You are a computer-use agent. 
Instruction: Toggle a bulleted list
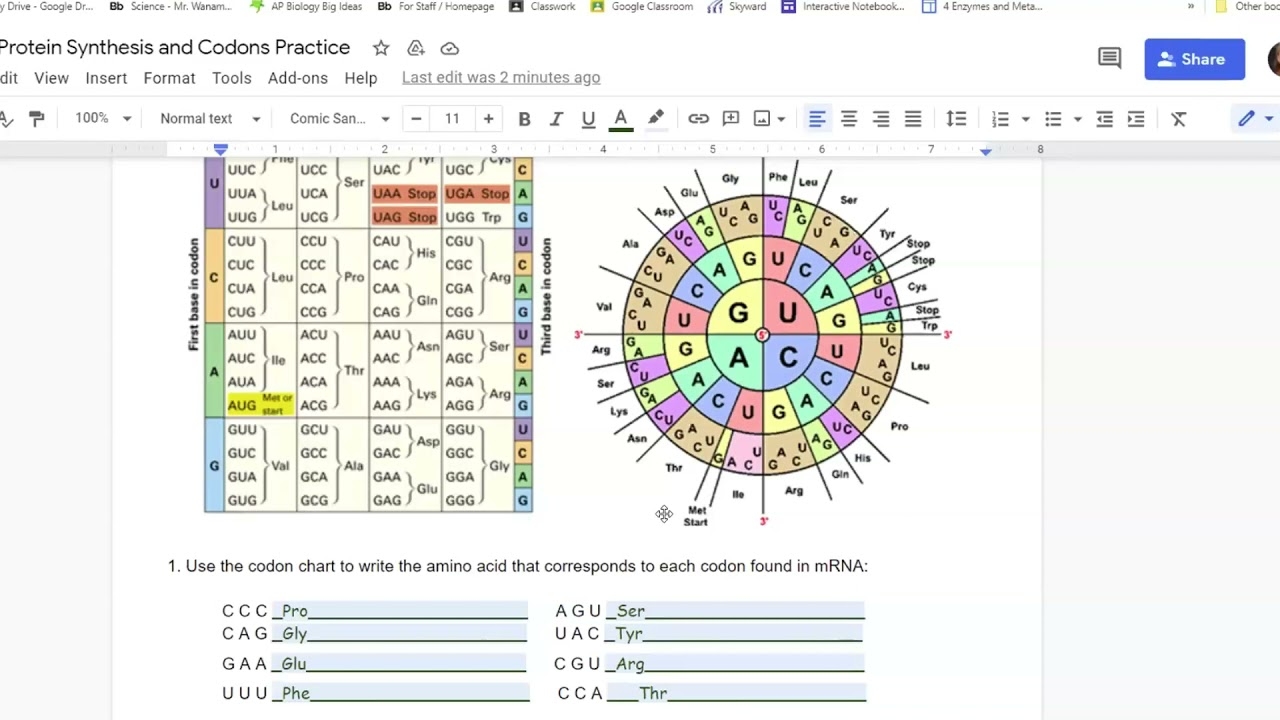point(1053,118)
